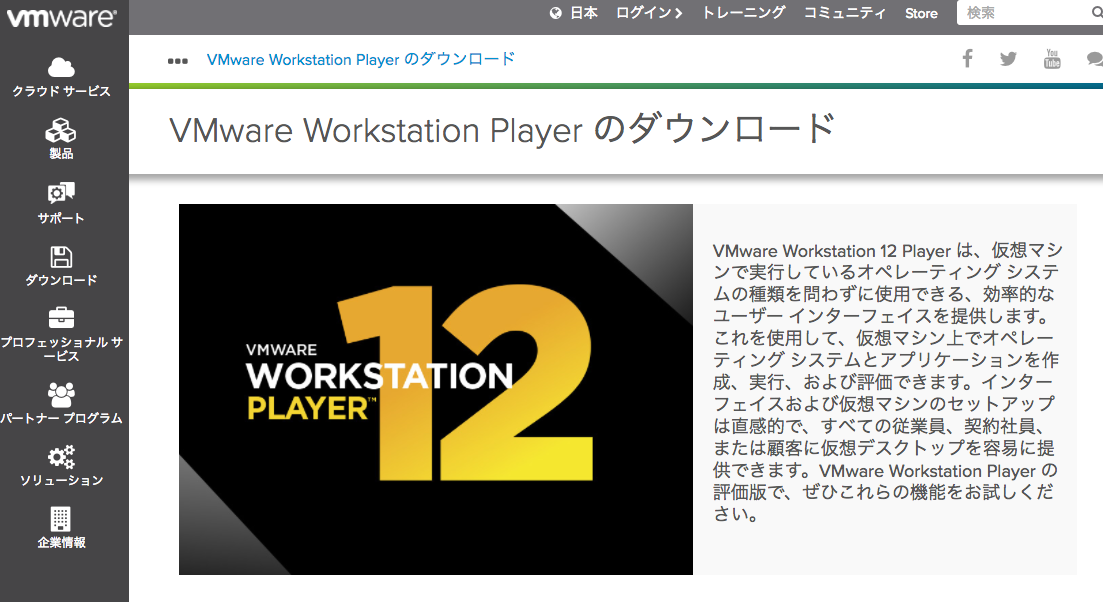Click the chat bubble icon

[x=1095, y=59]
